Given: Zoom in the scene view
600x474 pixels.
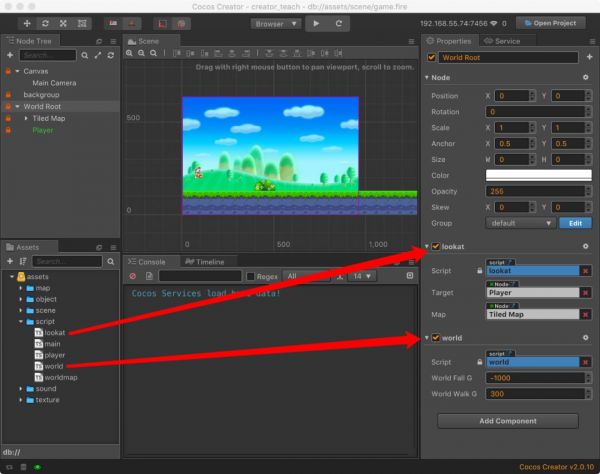Looking at the screenshot, I should (130, 53).
